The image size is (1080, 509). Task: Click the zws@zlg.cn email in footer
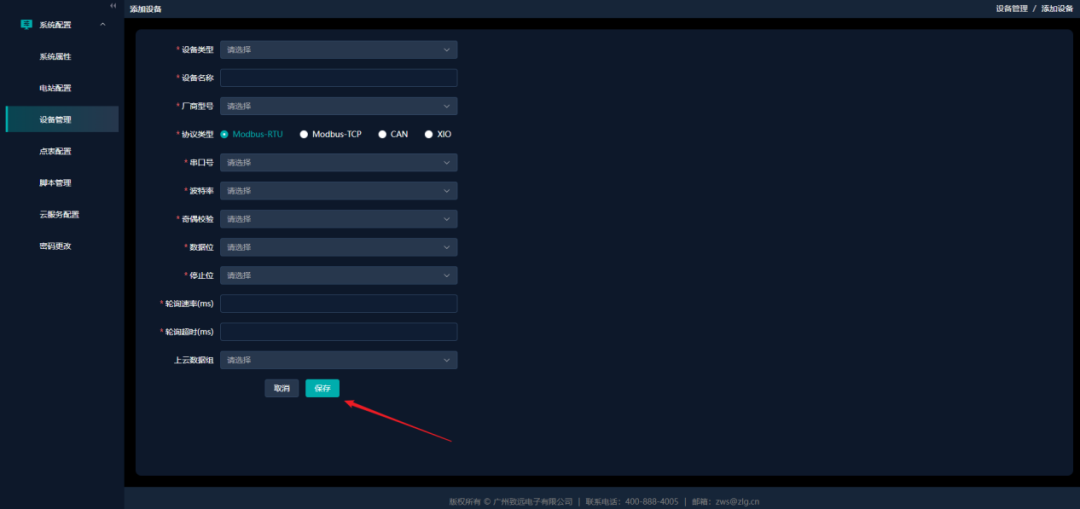click(x=735, y=502)
